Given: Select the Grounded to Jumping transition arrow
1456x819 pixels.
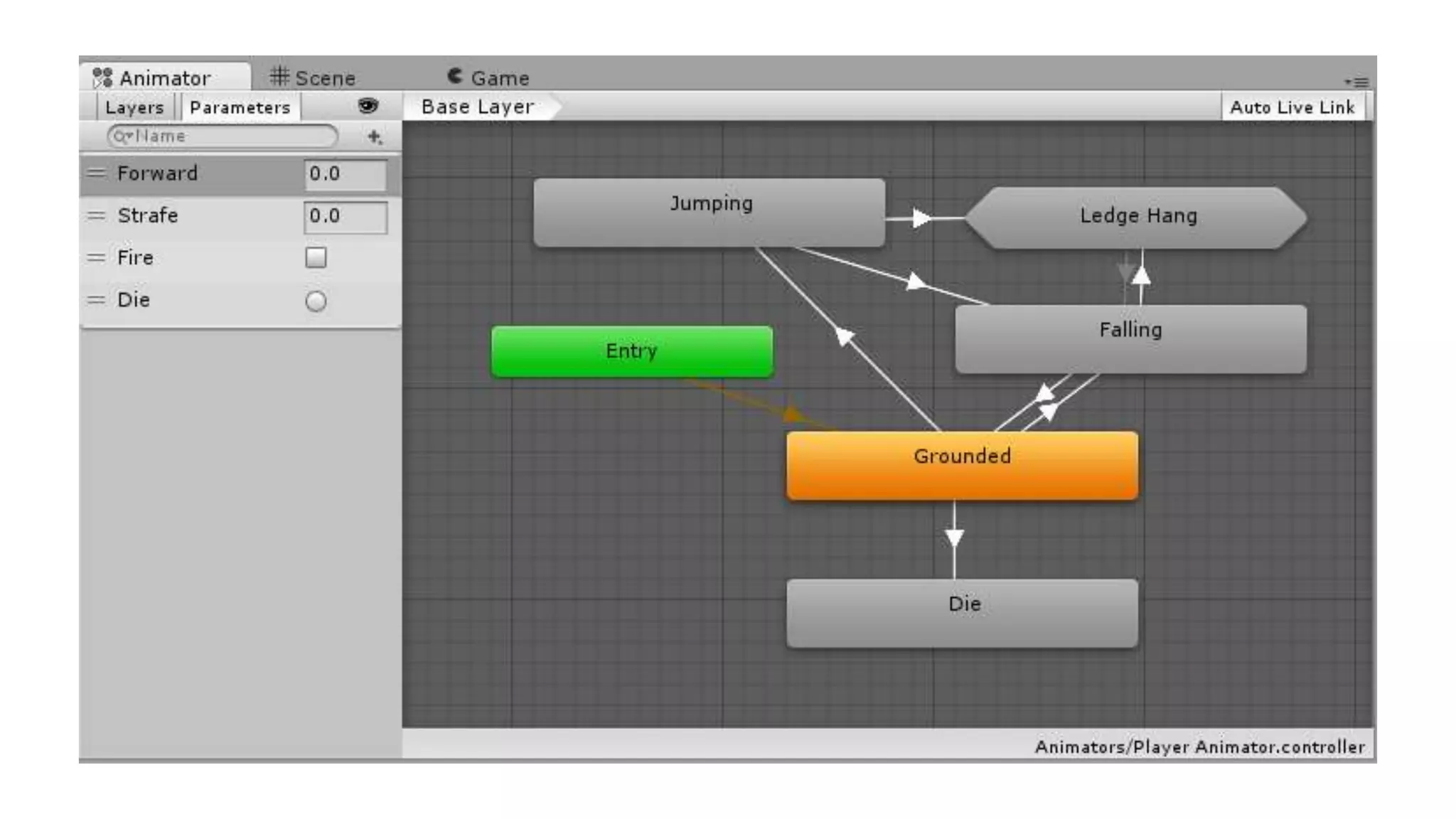Looking at the screenshot, I should click(844, 335).
